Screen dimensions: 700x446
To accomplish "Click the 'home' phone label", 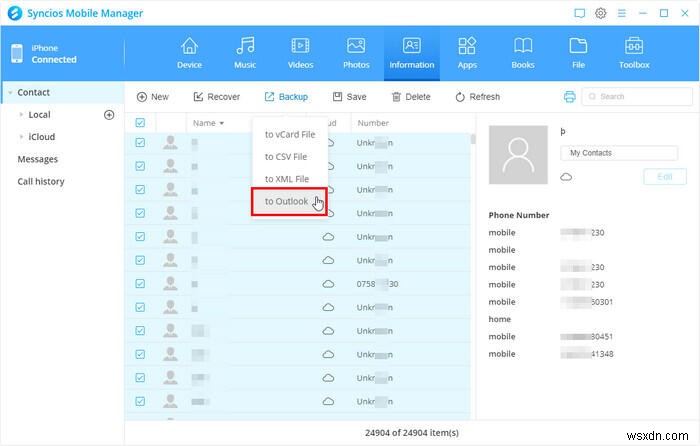I will tap(500, 319).
